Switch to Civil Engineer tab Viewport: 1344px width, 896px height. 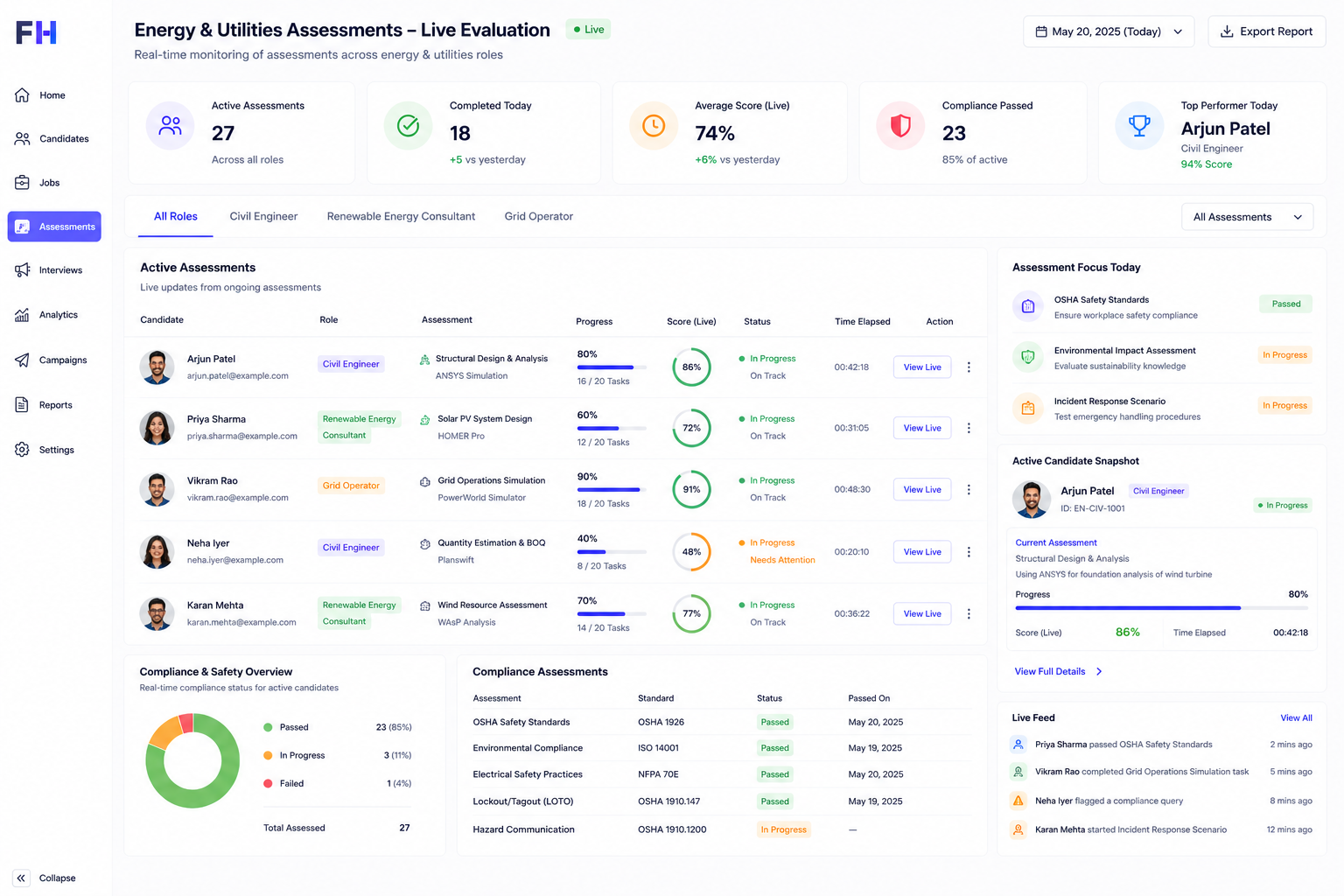click(x=263, y=217)
